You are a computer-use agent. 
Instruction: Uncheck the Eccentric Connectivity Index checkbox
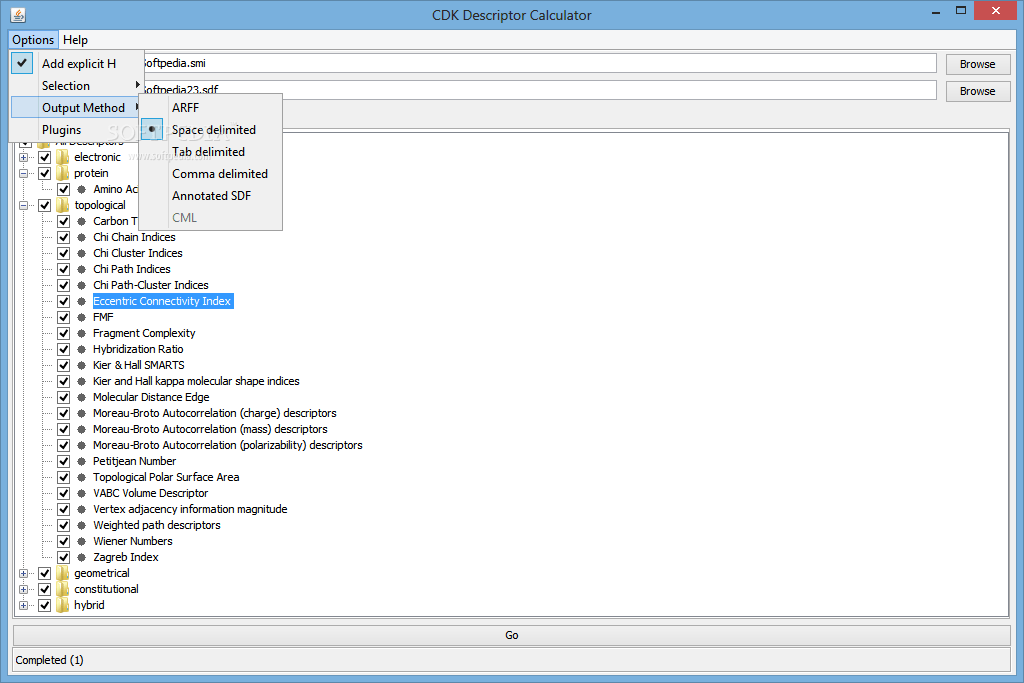click(63, 301)
